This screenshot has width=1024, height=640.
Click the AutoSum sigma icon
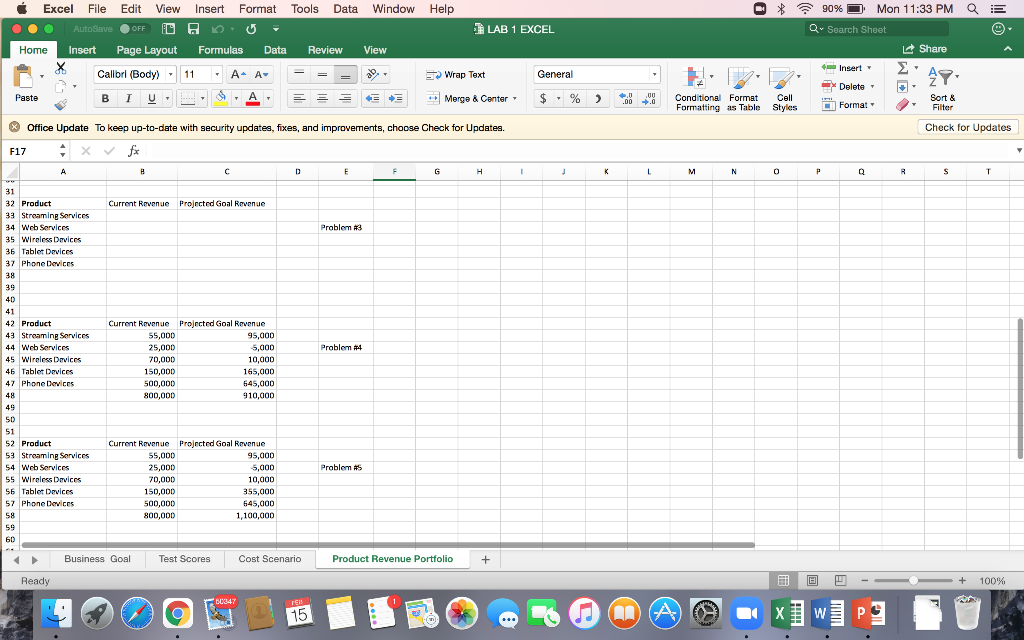pos(903,68)
